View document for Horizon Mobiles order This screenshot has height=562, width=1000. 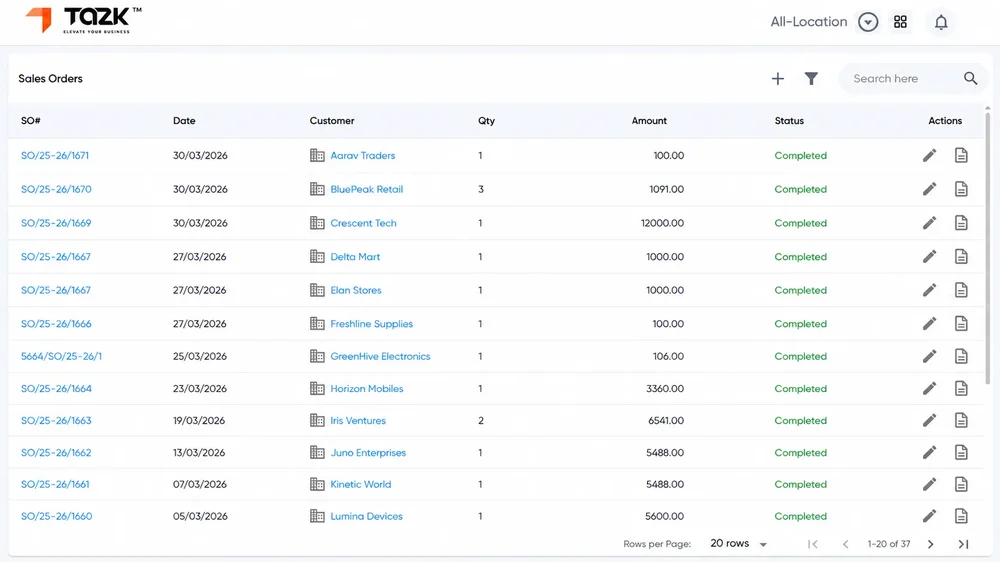[x=960, y=388]
